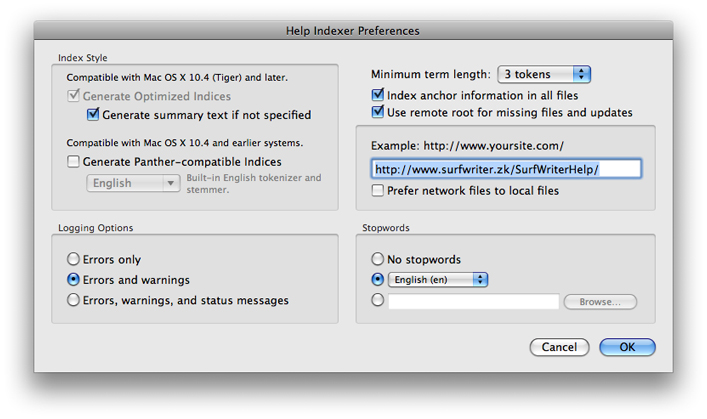Click the custom stopwords file path field
This screenshot has width=707, height=419.
pos(473,301)
